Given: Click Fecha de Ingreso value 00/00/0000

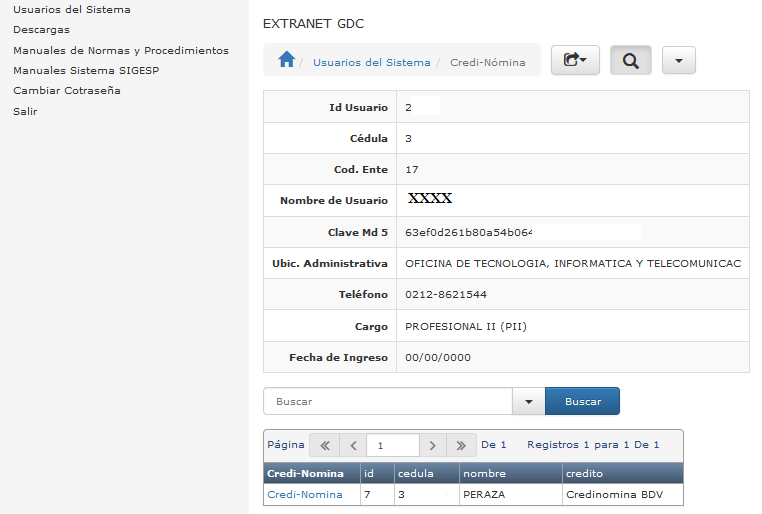Looking at the screenshot, I should [438, 358].
